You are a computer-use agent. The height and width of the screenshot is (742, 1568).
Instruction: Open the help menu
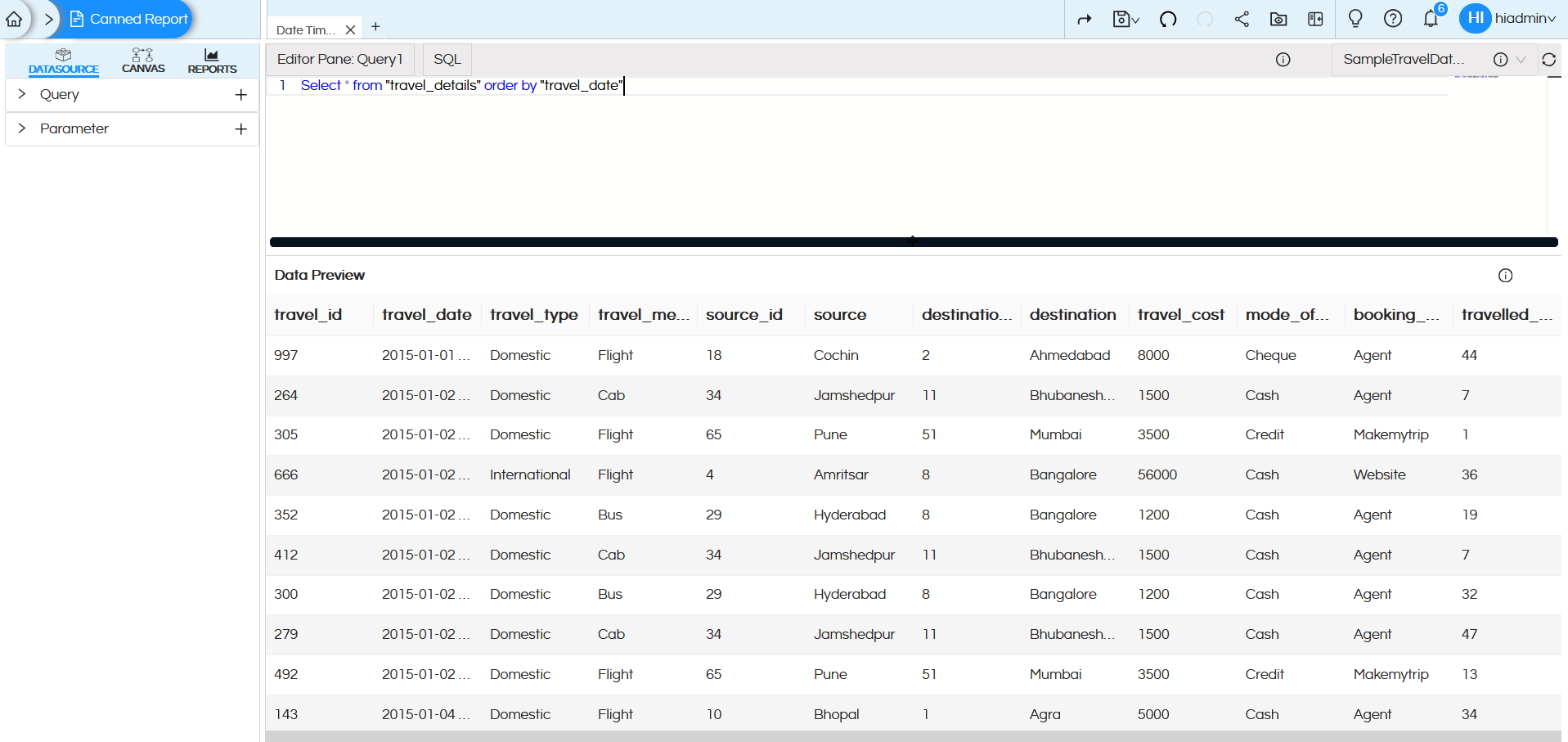tap(1392, 18)
